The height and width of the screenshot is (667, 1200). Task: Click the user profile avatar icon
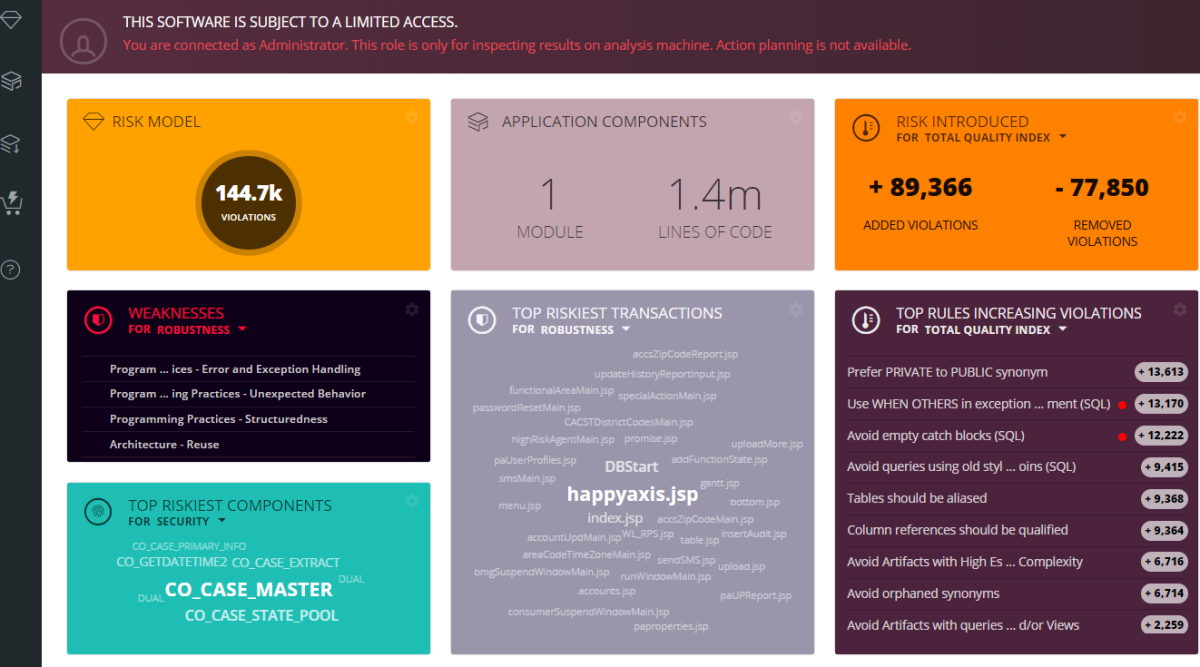83,41
